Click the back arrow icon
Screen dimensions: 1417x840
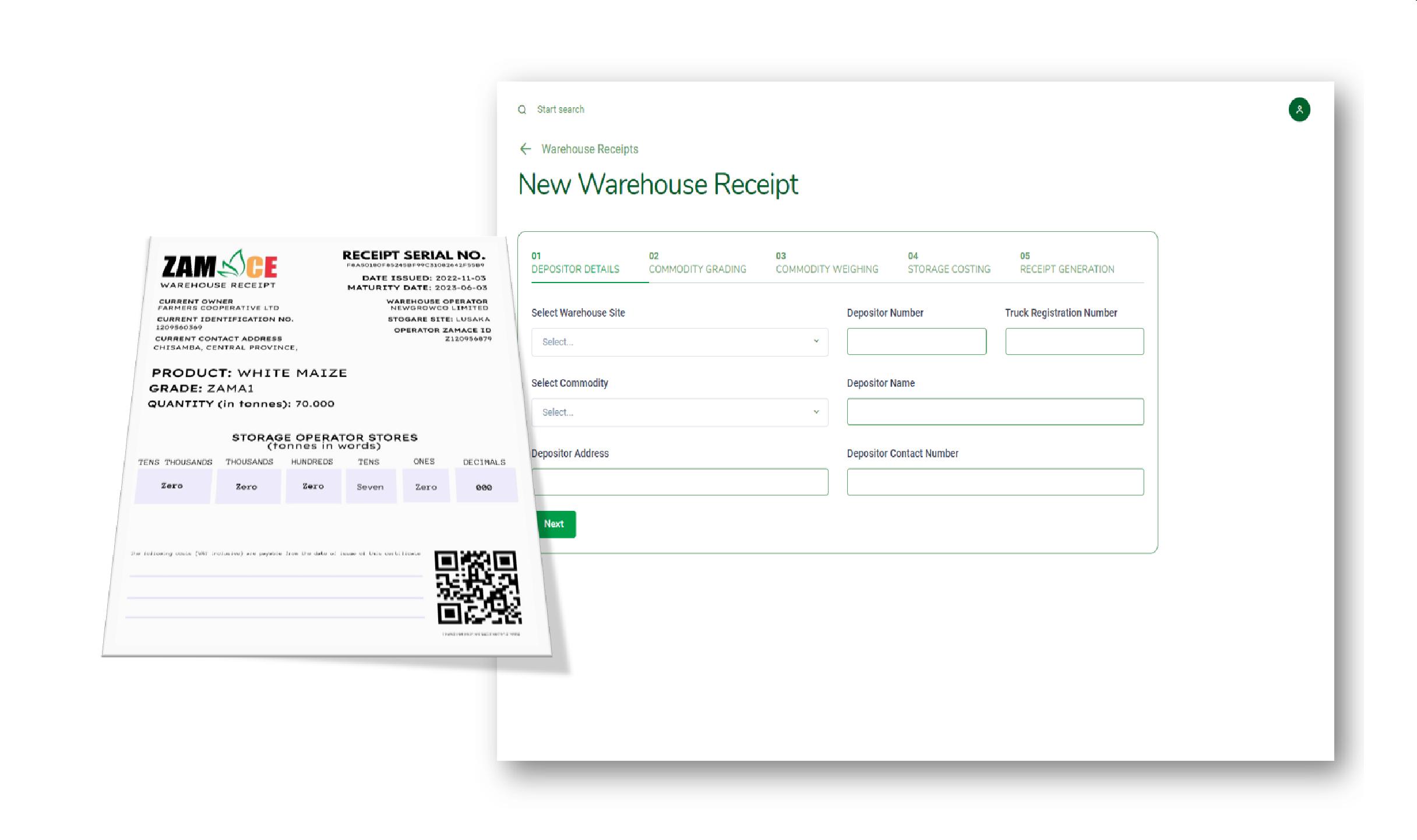point(525,149)
